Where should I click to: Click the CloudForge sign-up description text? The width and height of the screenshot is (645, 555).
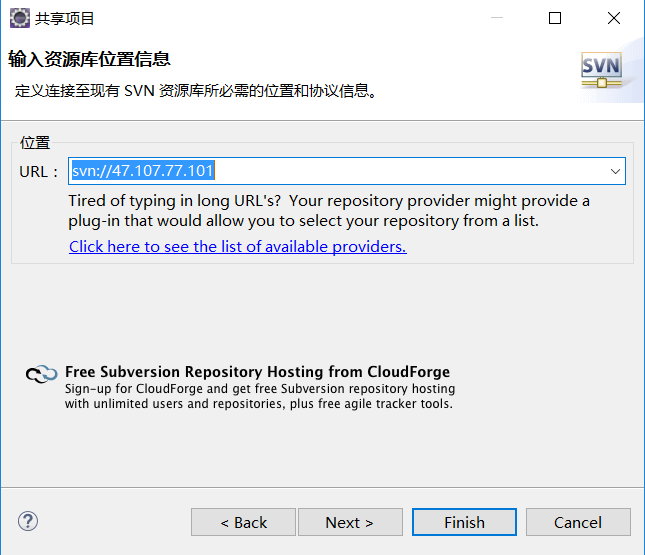point(260,396)
